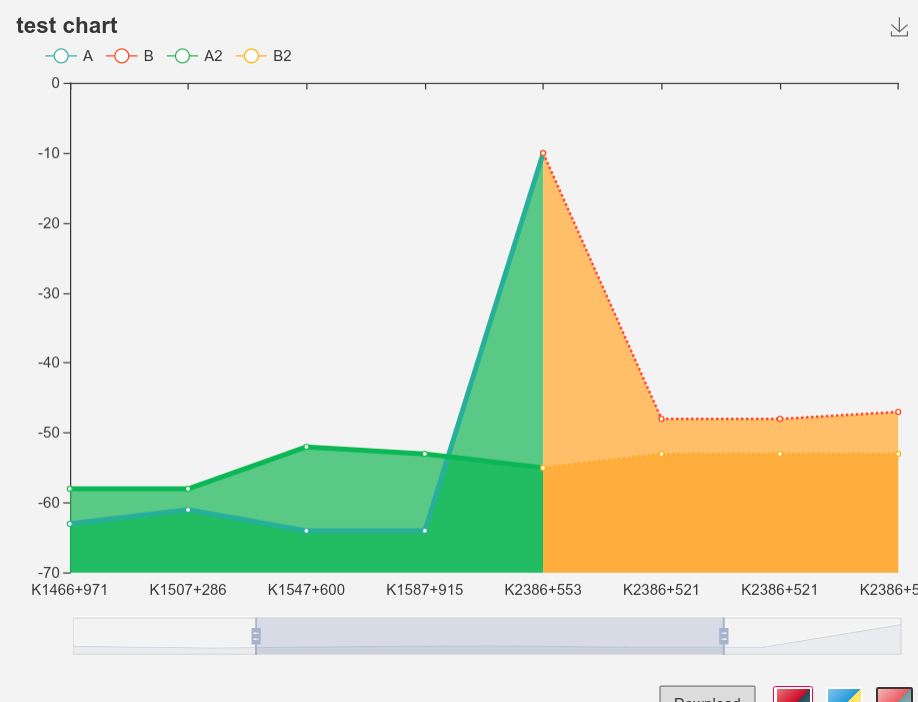
Task: Click series A data point at K1587+915
Action: (425, 530)
